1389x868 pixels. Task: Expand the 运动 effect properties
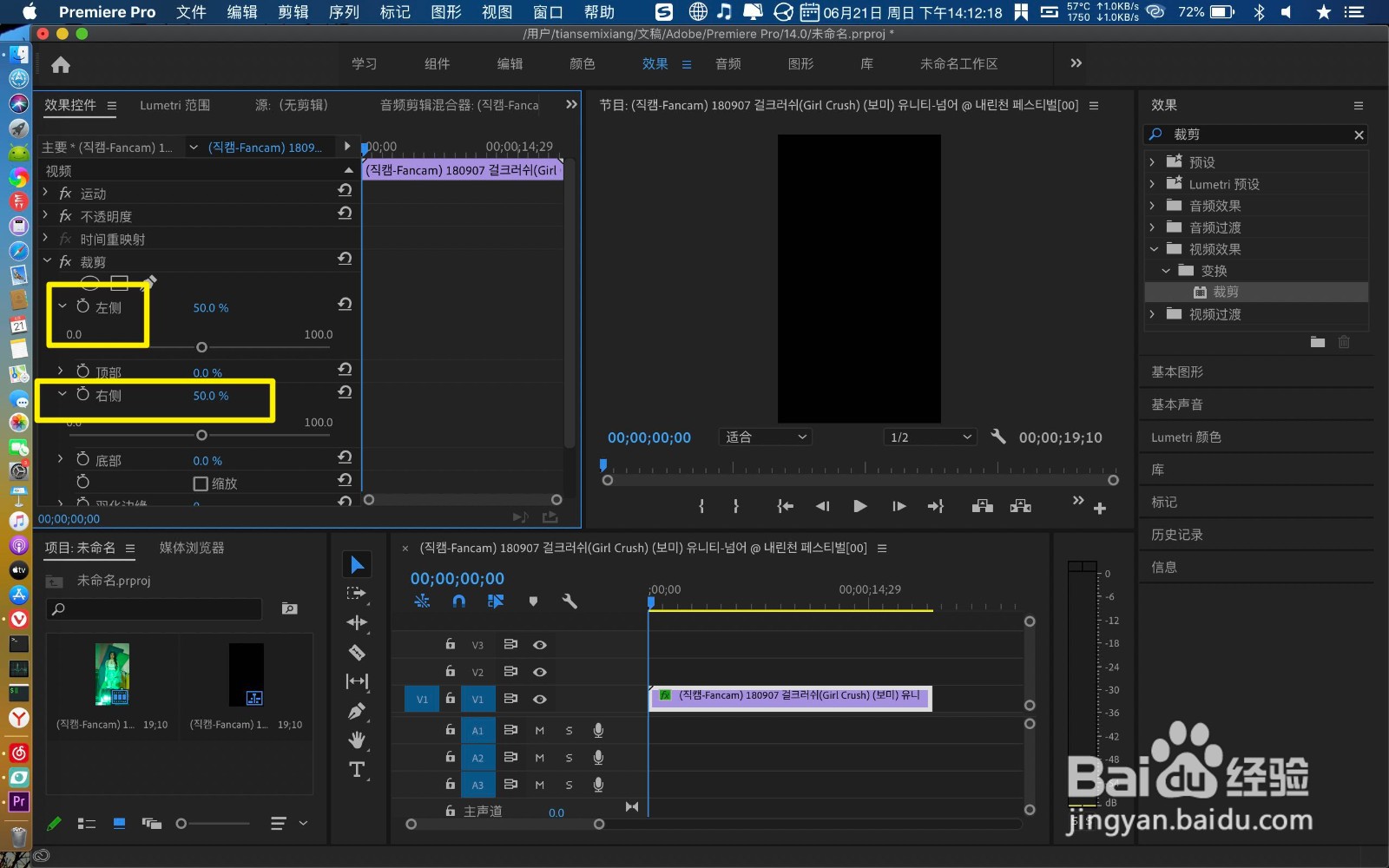[x=46, y=193]
